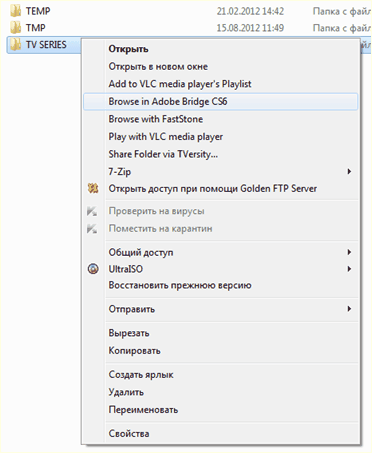Click the date 15.08.2012 11:49
The image size is (372, 453).
tap(250, 28)
